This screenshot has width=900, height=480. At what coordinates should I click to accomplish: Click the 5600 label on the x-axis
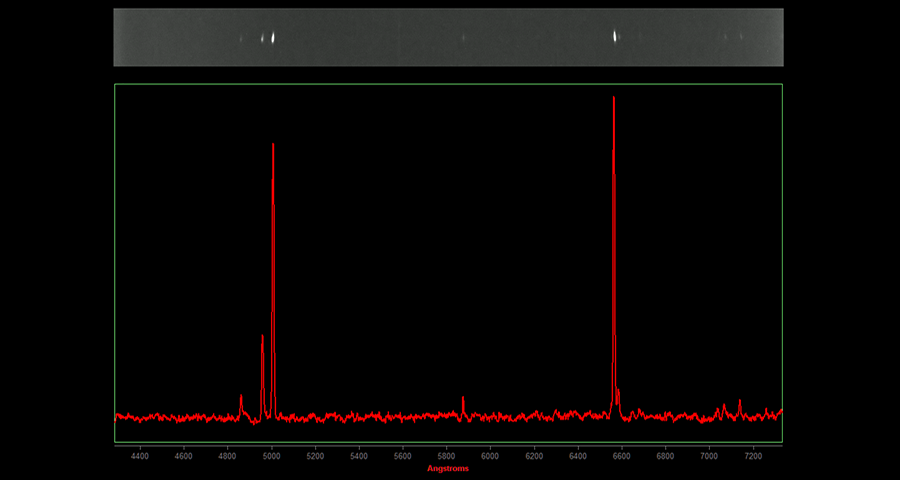click(x=403, y=456)
